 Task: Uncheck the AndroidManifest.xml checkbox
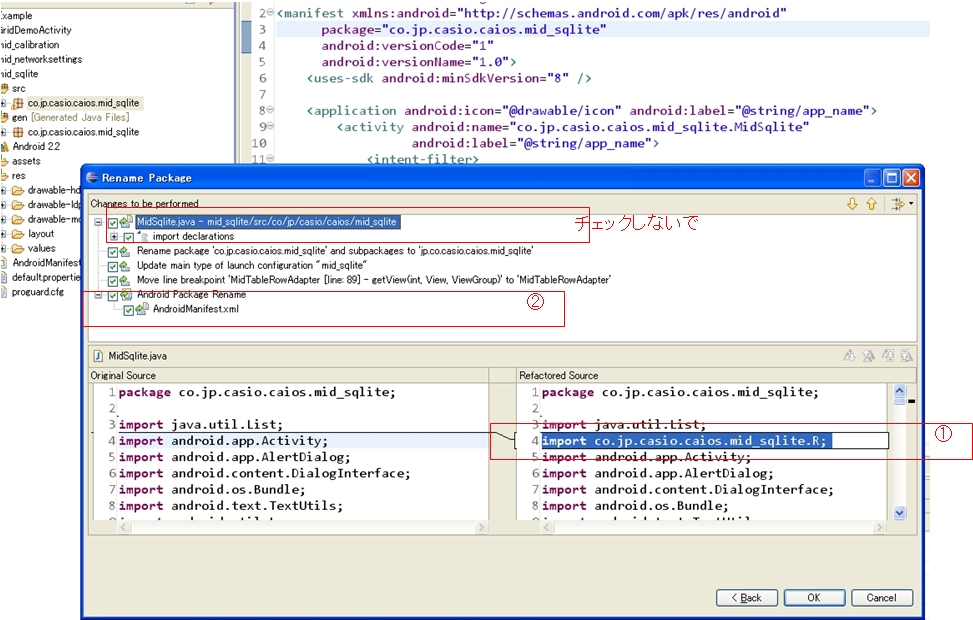tap(128, 310)
